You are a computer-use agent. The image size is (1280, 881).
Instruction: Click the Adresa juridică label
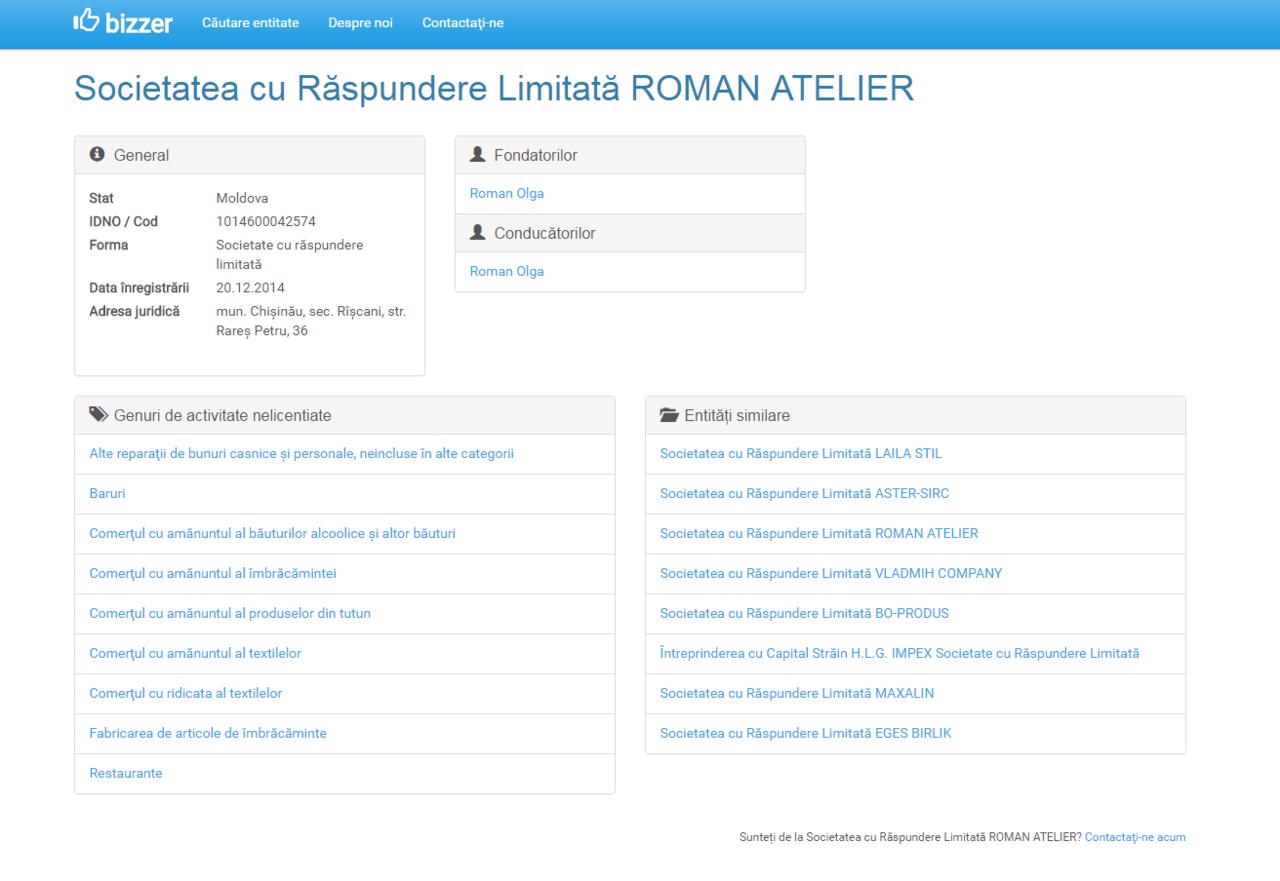pyautogui.click(x=135, y=311)
